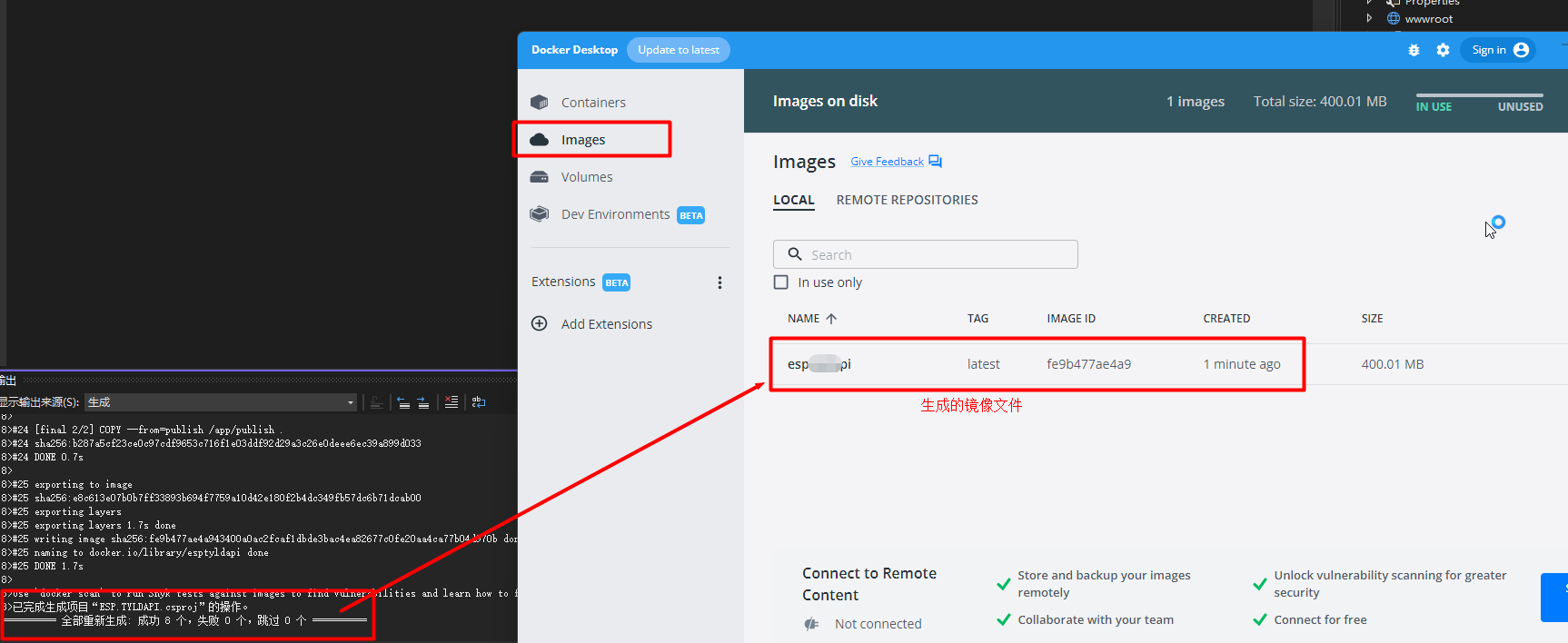This screenshot has height=643, width=1568.
Task: Open Docker troubleshoot bug icon
Action: 1414,51
